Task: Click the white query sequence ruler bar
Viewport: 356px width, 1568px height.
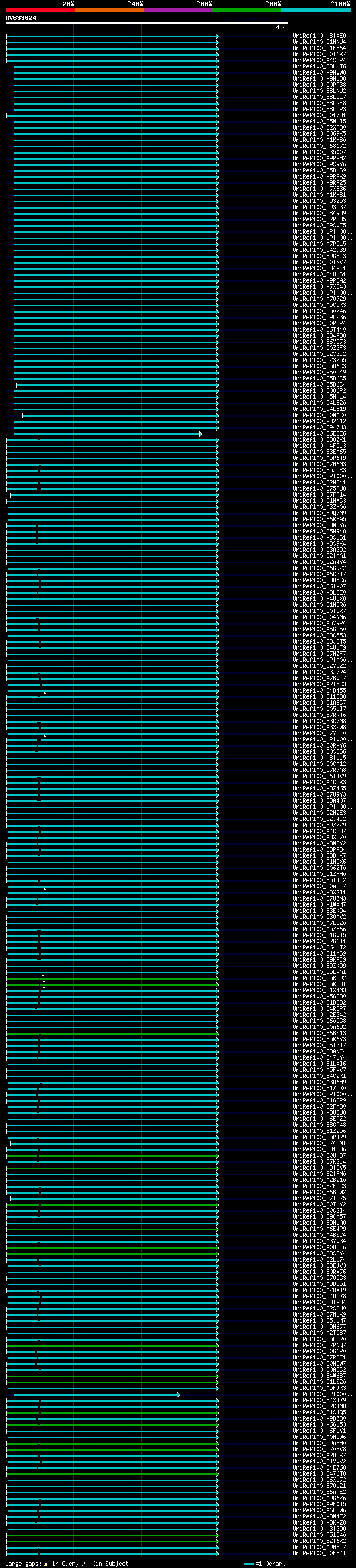Action: tap(147, 23)
